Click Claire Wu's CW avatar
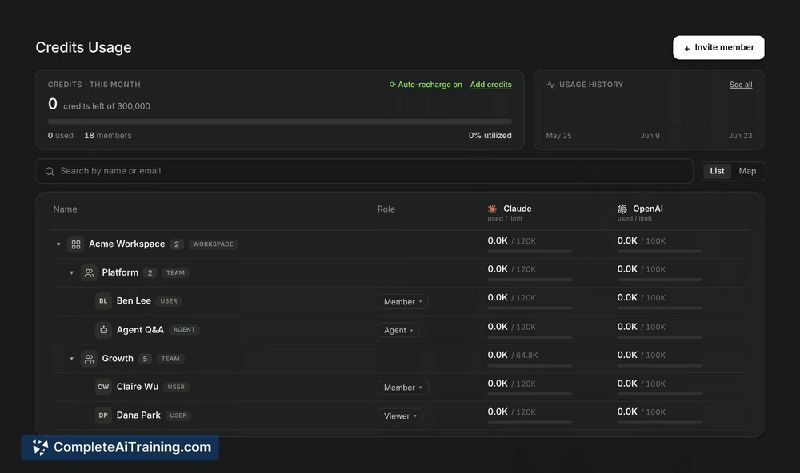800x473 pixels. click(103, 387)
